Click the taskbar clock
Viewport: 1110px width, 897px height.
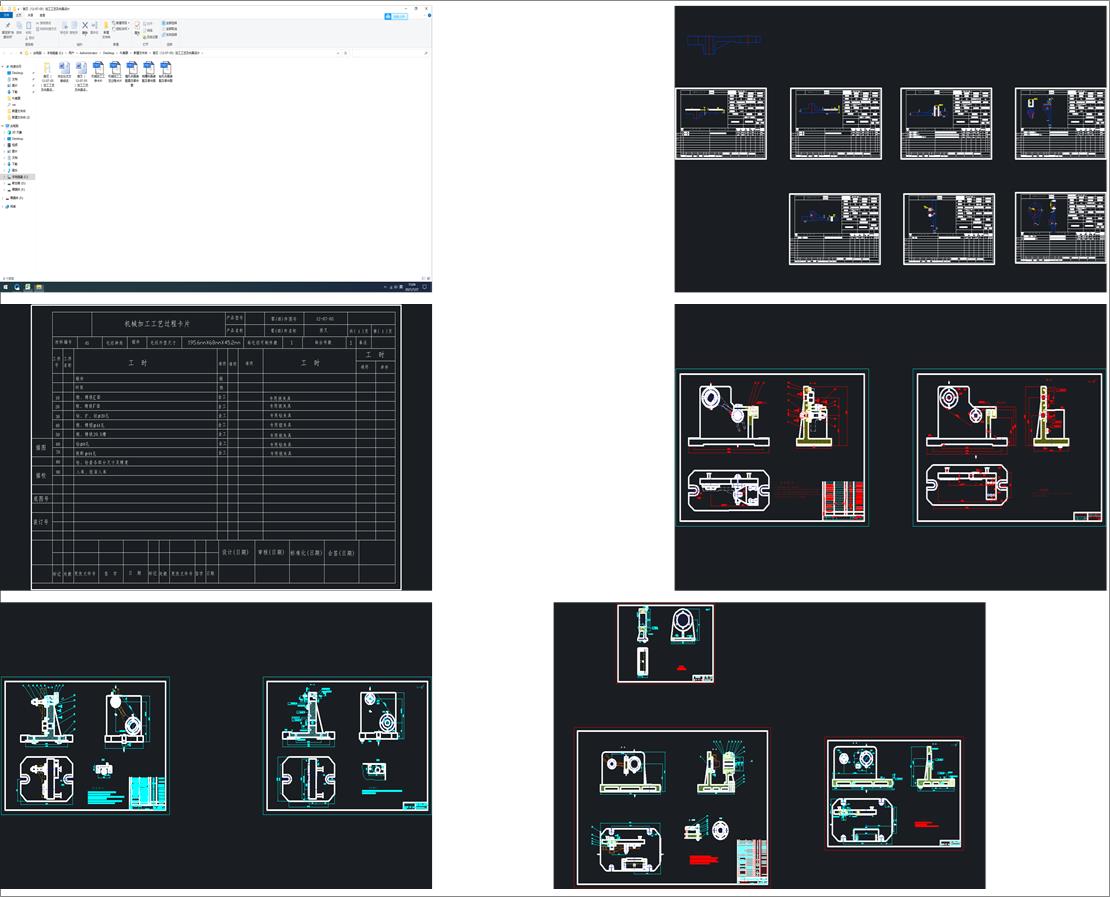[x=411, y=287]
